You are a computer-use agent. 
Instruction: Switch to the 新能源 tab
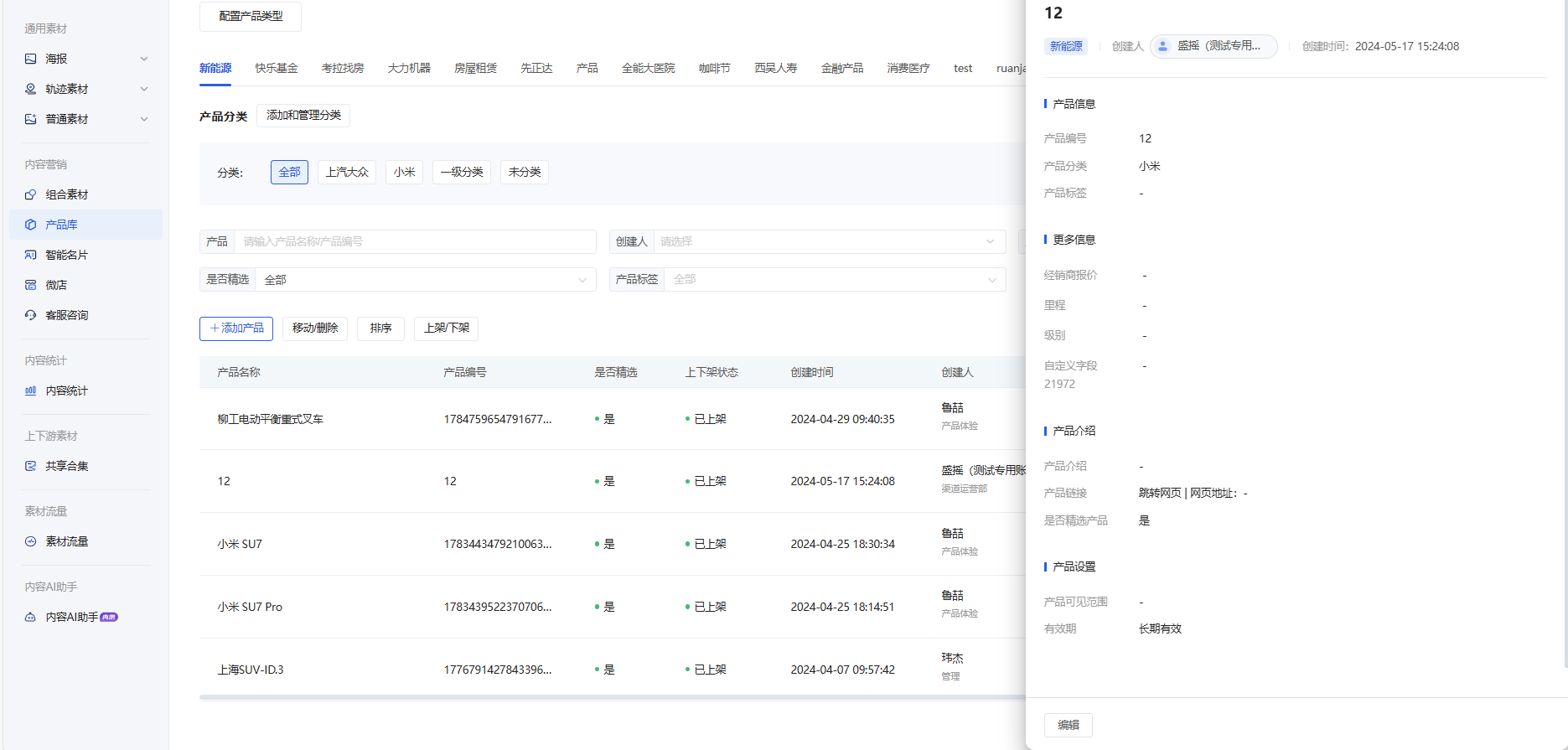point(215,68)
